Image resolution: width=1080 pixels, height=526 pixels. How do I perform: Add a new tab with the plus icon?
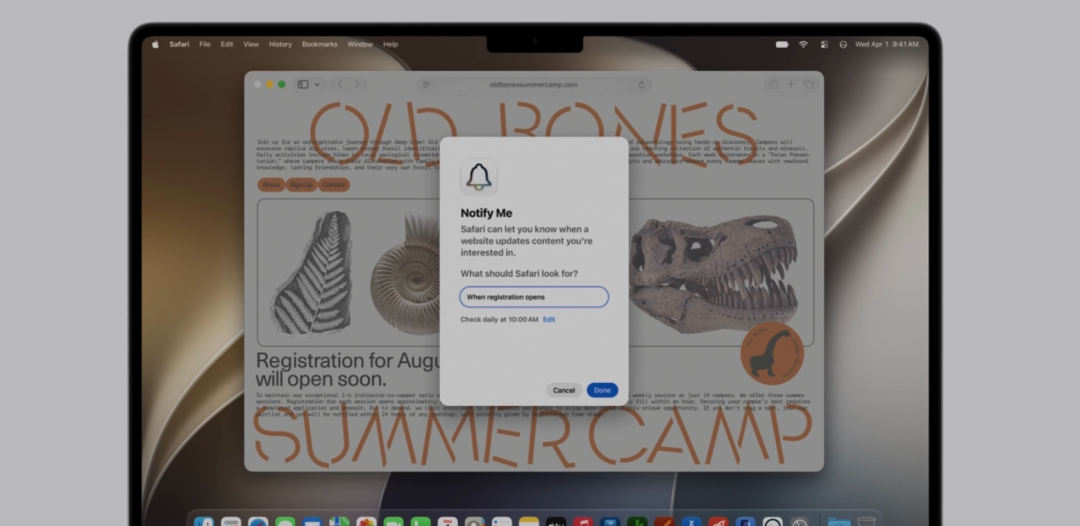click(x=791, y=85)
